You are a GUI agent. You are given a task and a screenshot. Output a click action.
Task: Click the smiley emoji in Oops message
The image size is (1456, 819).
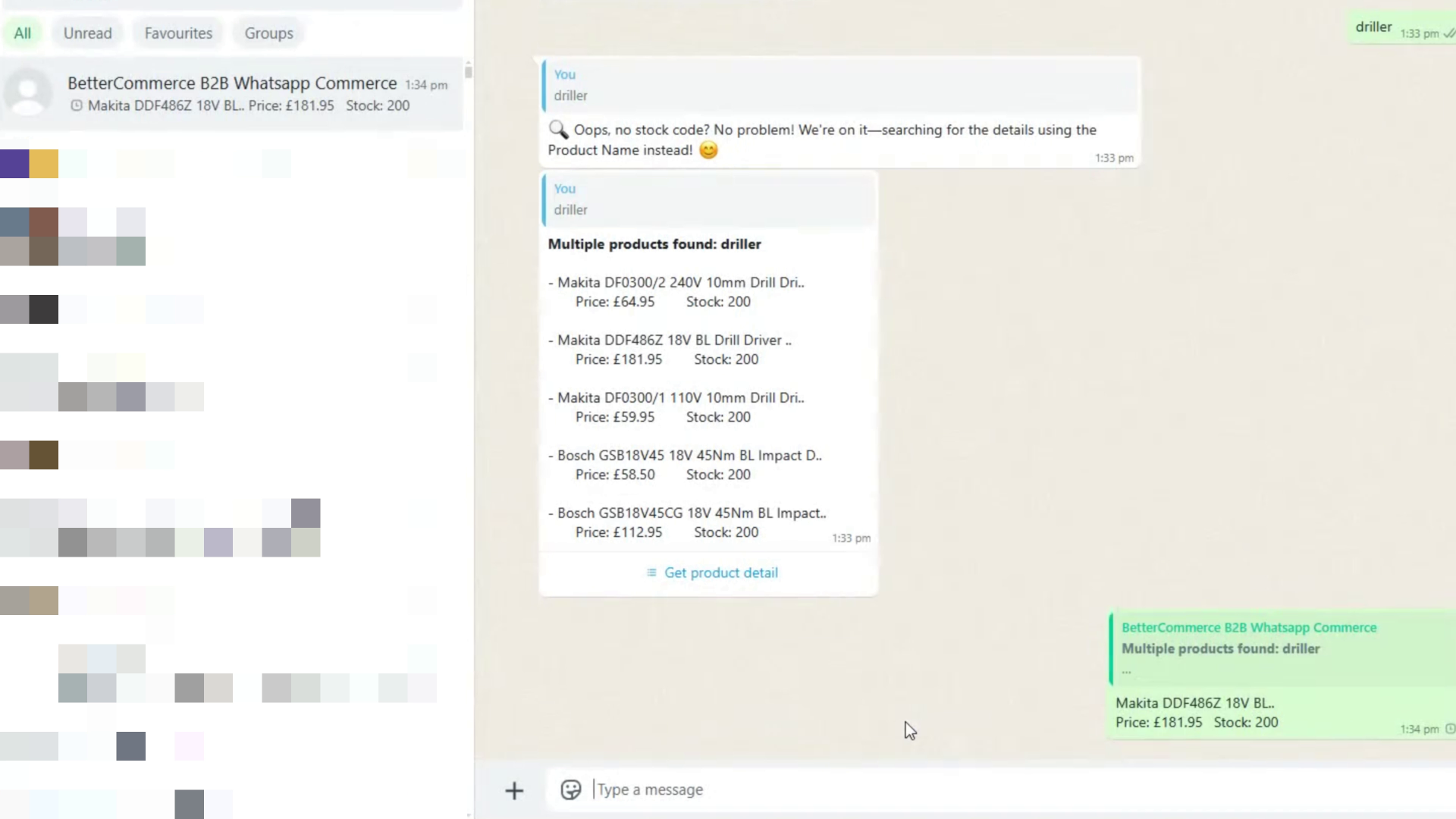tap(708, 150)
